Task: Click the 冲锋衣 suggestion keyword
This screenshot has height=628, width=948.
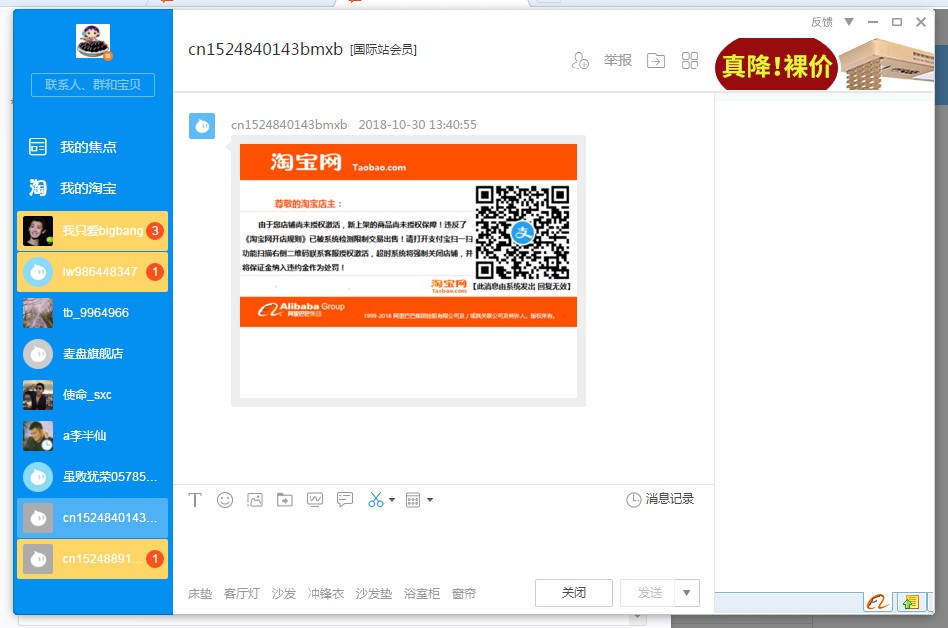Action: (326, 594)
